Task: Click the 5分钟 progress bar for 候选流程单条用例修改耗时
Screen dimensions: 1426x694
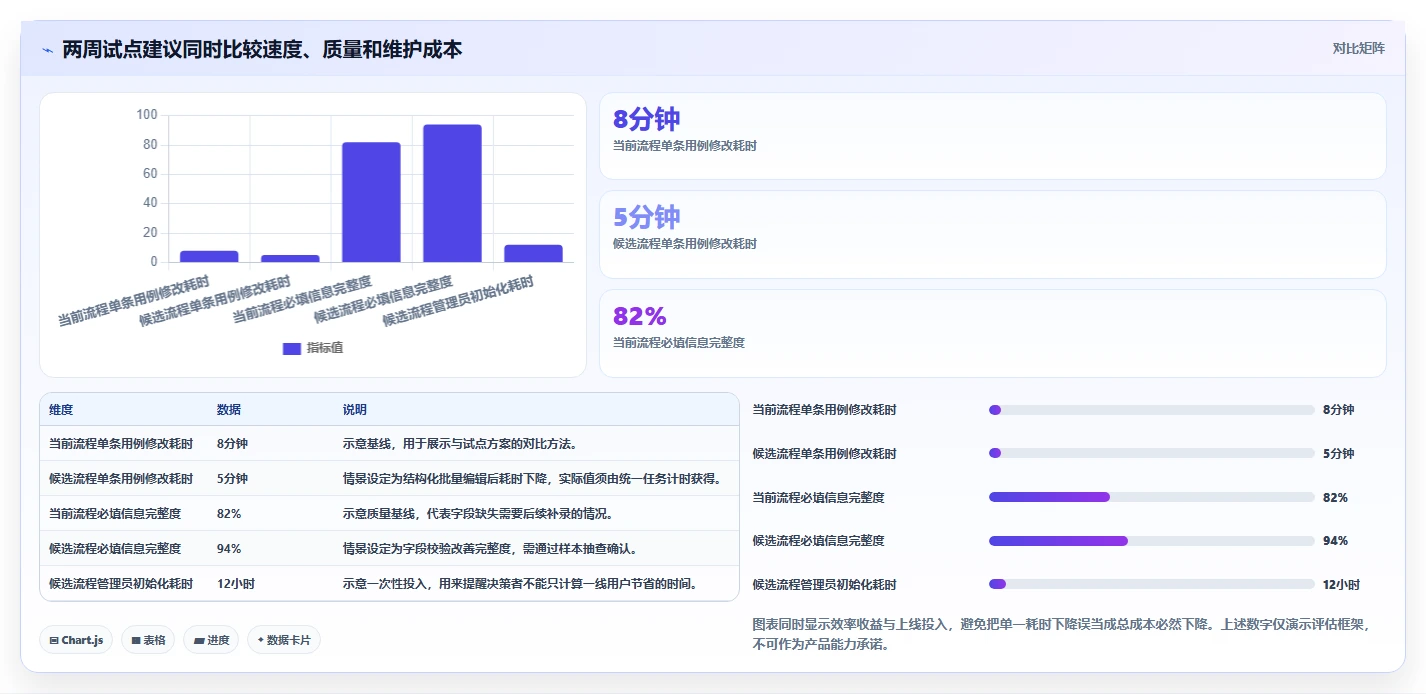Action: (x=1151, y=453)
